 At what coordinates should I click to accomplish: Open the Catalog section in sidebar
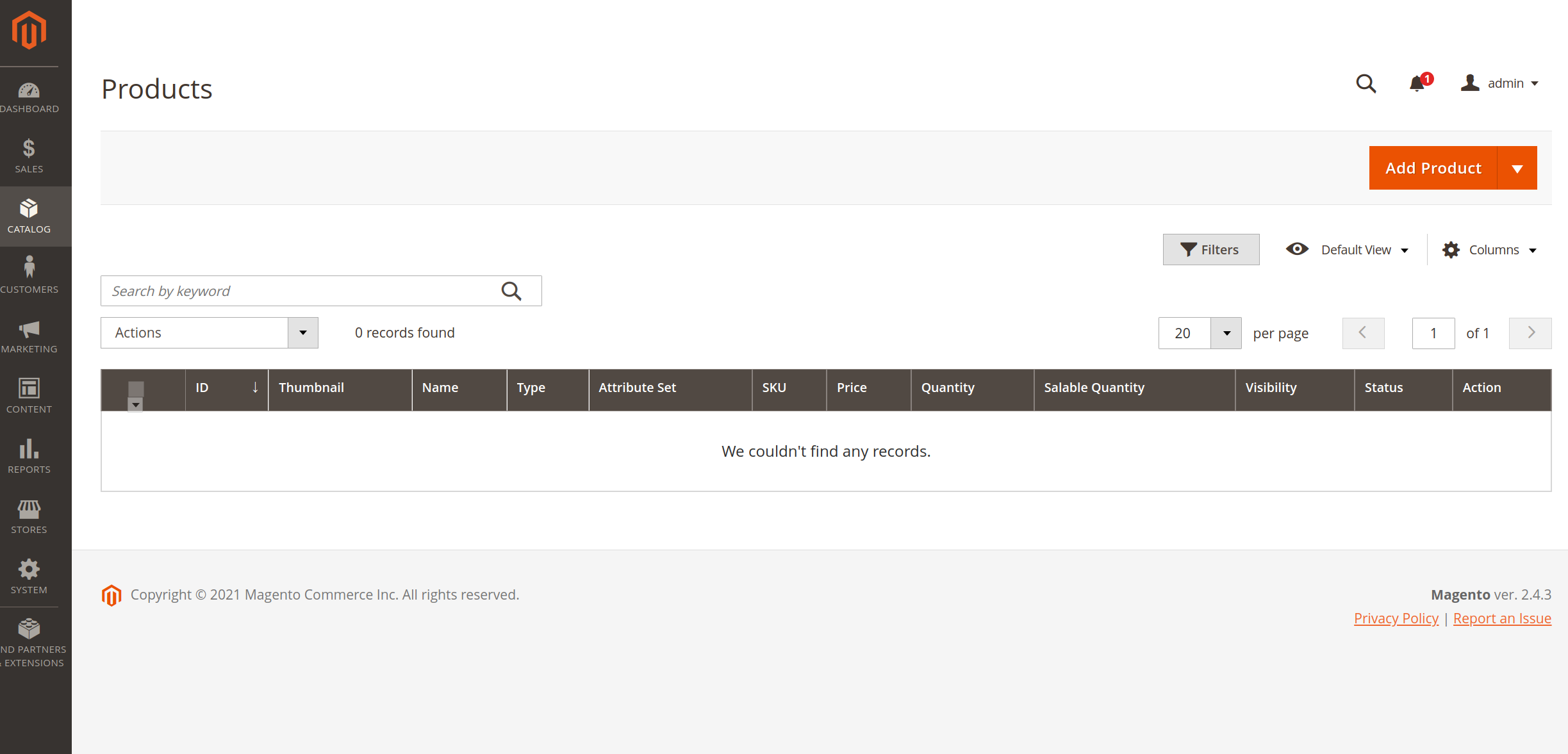[x=29, y=217]
